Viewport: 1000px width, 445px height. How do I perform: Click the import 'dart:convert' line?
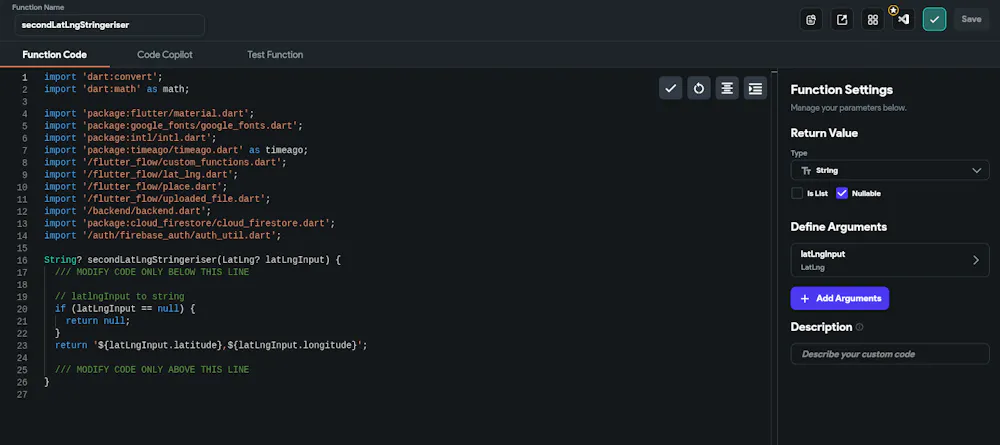pos(103,77)
